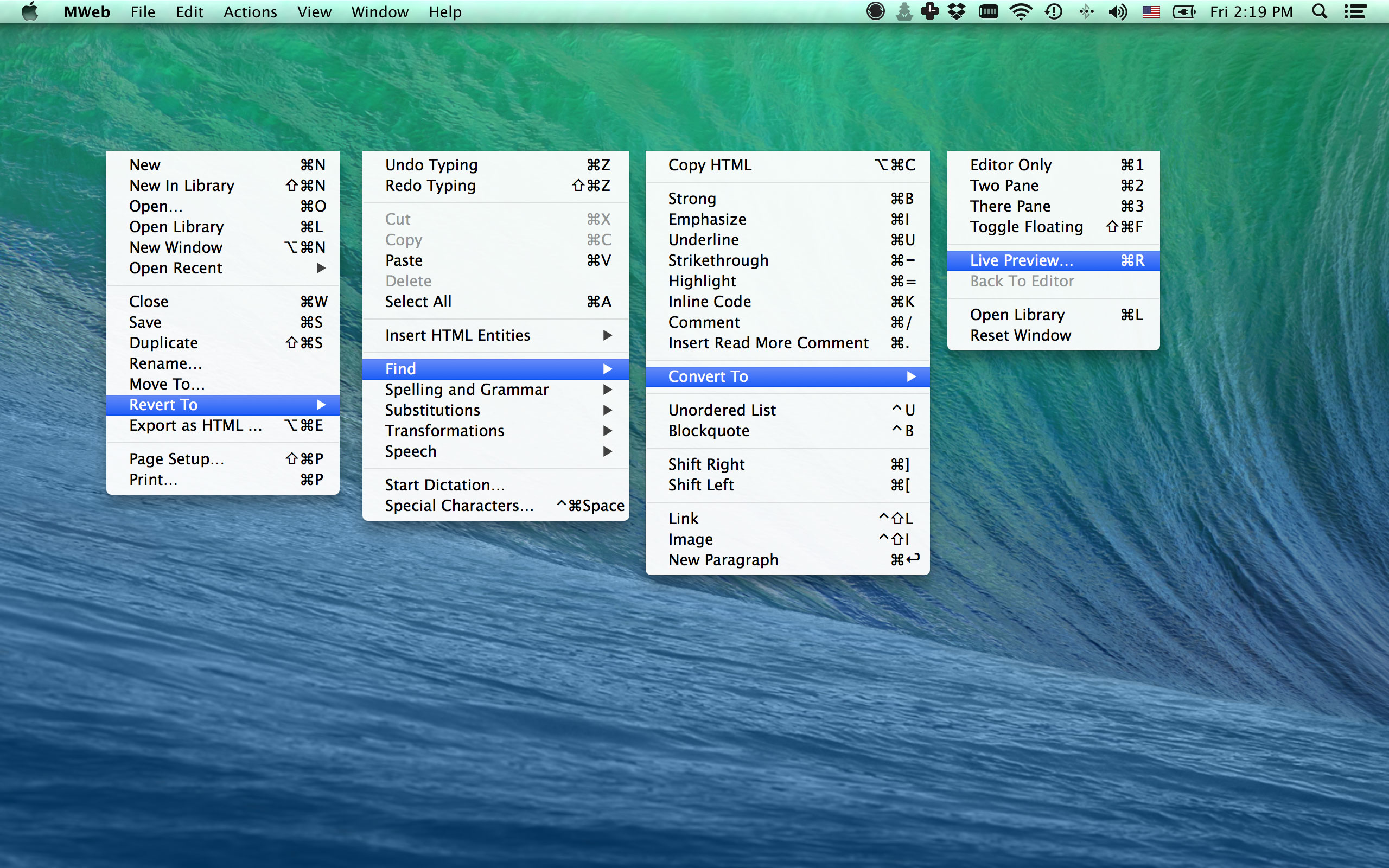Viewport: 1389px width, 868px height.
Task: Open Dropbox from the menu bar
Action: coord(957,11)
